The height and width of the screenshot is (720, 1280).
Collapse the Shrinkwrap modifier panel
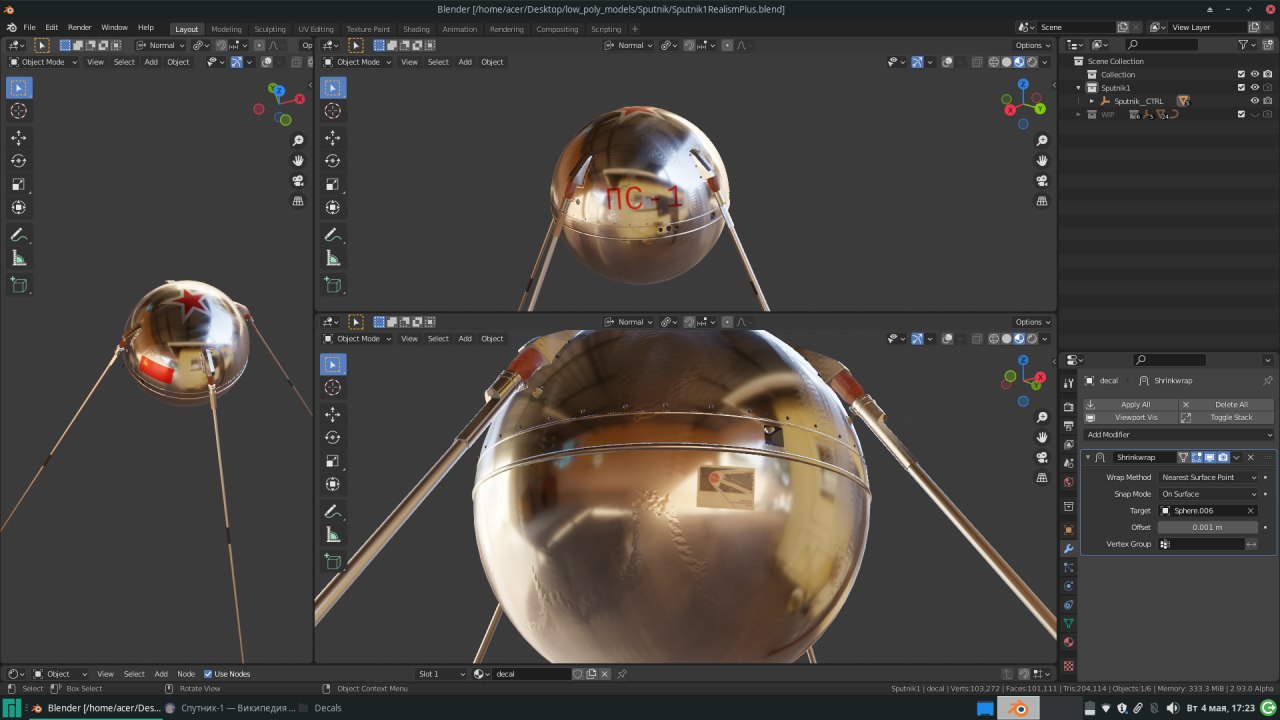coord(1088,457)
